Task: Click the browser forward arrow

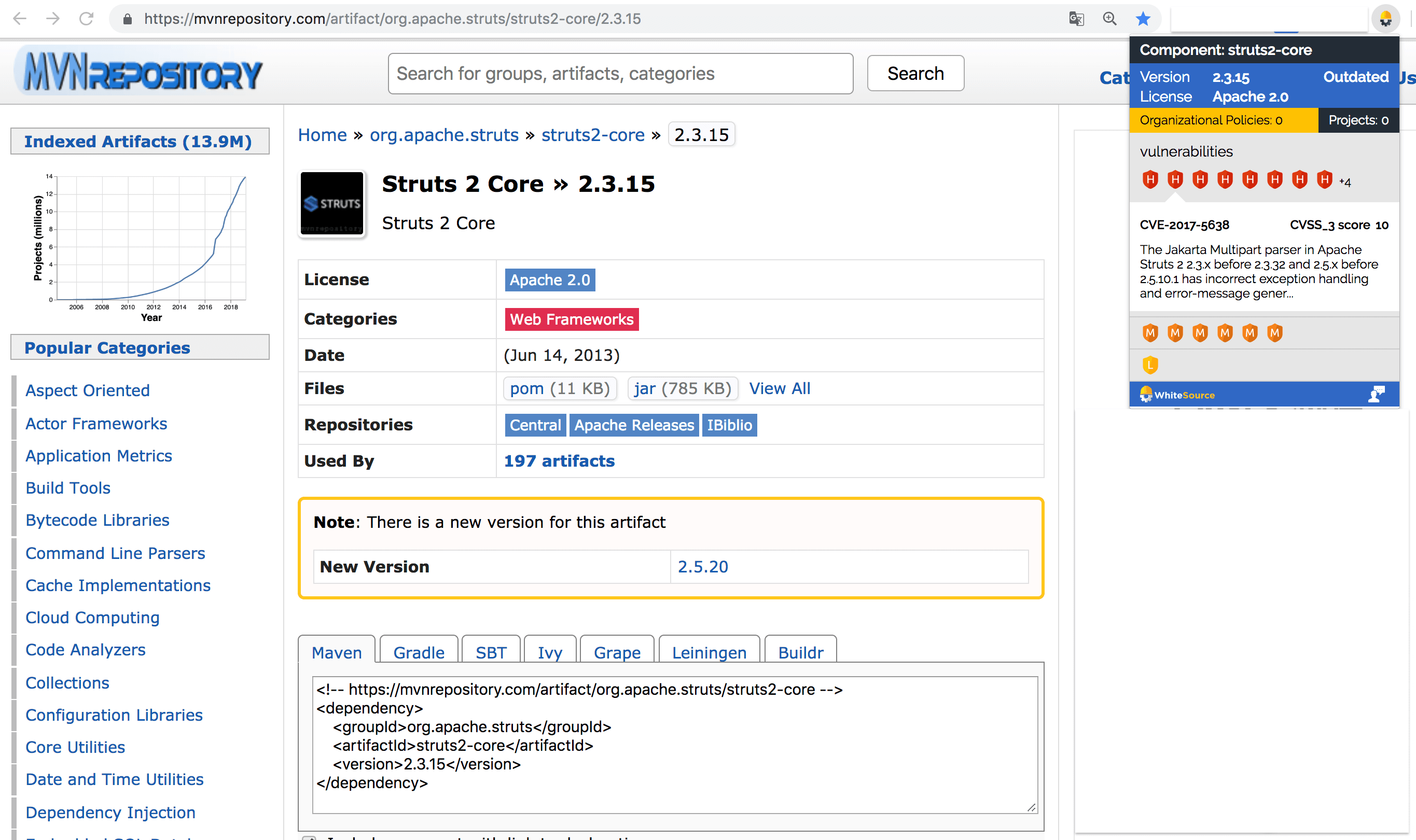Action: (53, 19)
